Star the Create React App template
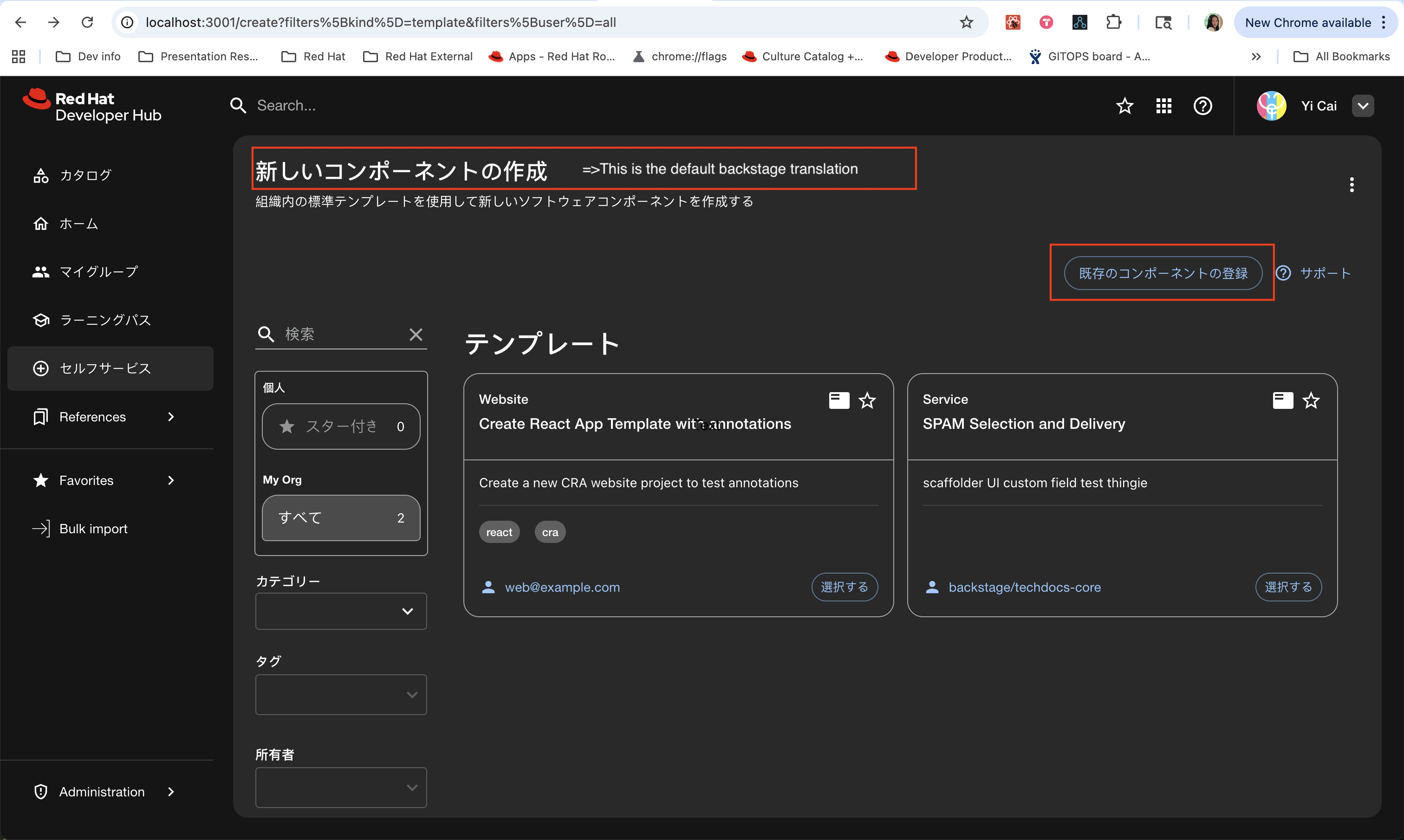The height and width of the screenshot is (840, 1404). pyautogui.click(x=867, y=400)
